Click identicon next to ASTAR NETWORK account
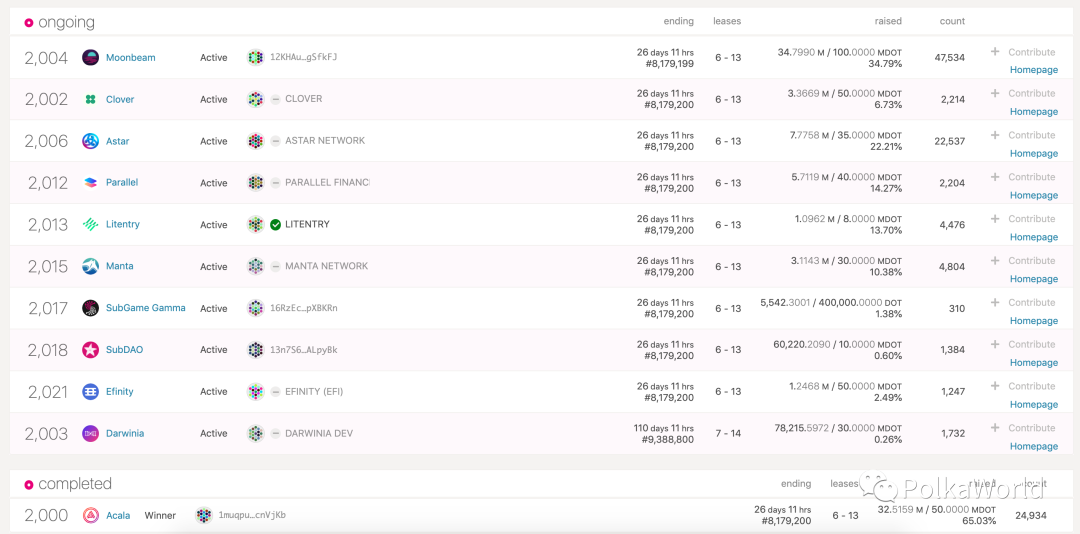Screen dimensions: 1080x534 (x=256, y=141)
